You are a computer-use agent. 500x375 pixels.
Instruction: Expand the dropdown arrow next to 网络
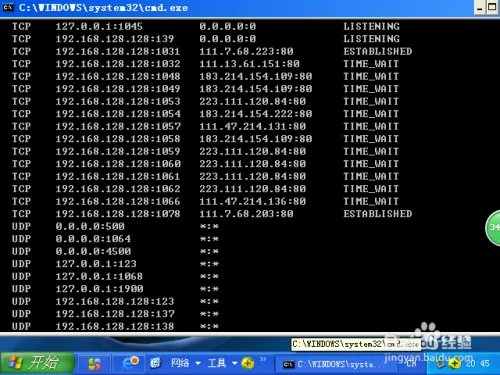[198, 363]
